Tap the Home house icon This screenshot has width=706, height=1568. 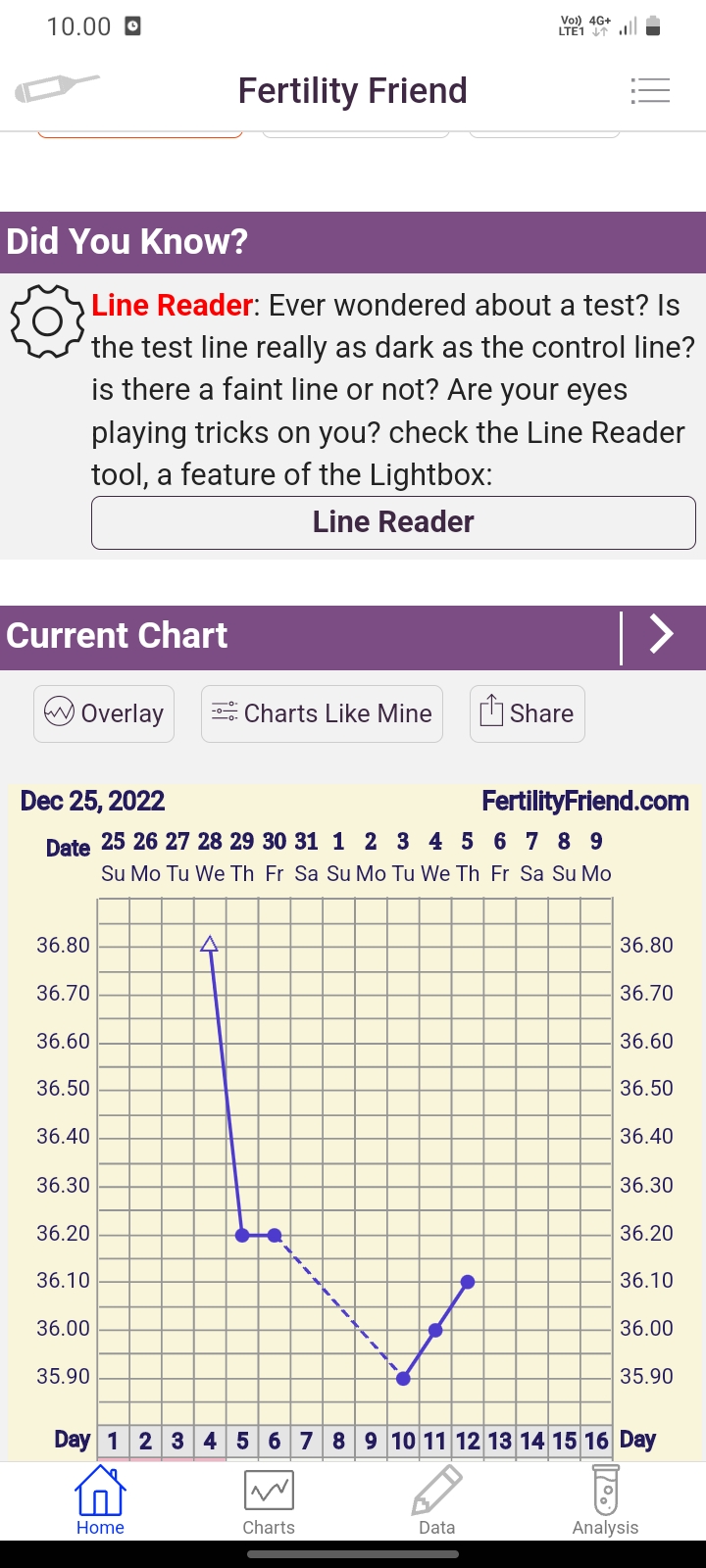[100, 1492]
